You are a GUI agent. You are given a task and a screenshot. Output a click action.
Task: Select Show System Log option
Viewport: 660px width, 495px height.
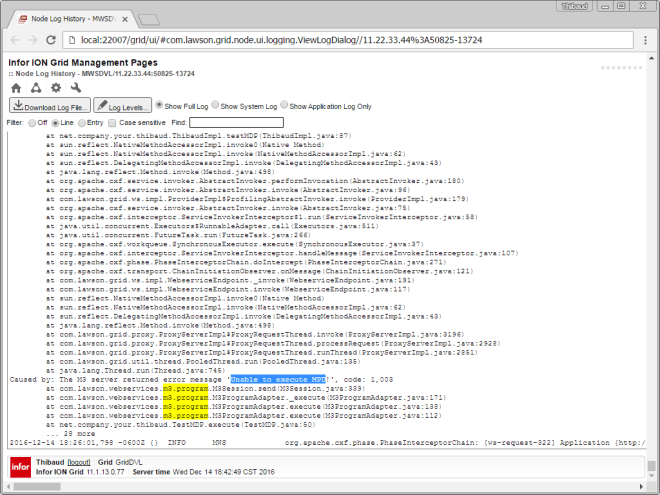214,106
